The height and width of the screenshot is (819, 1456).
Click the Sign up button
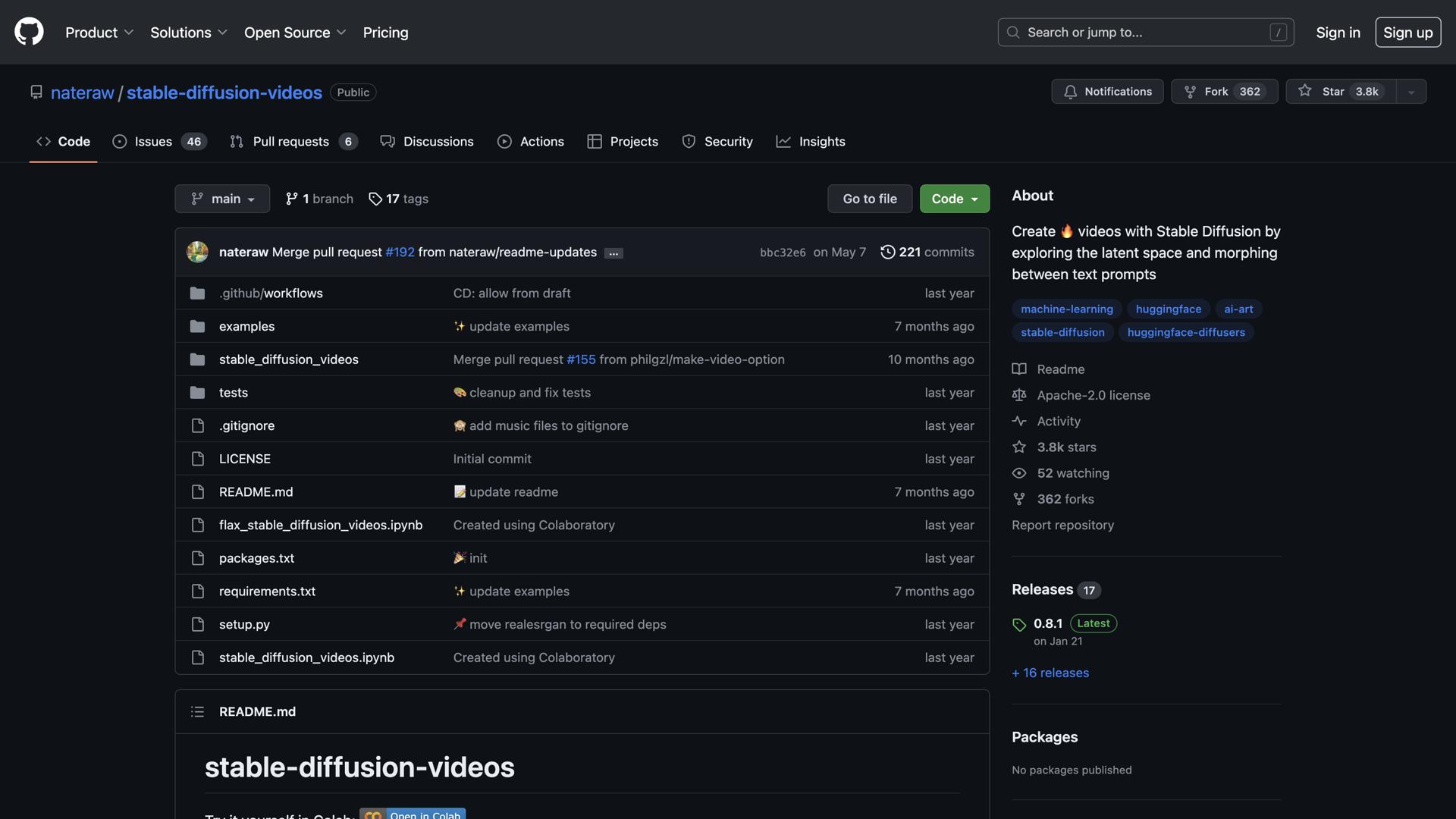click(x=1407, y=32)
